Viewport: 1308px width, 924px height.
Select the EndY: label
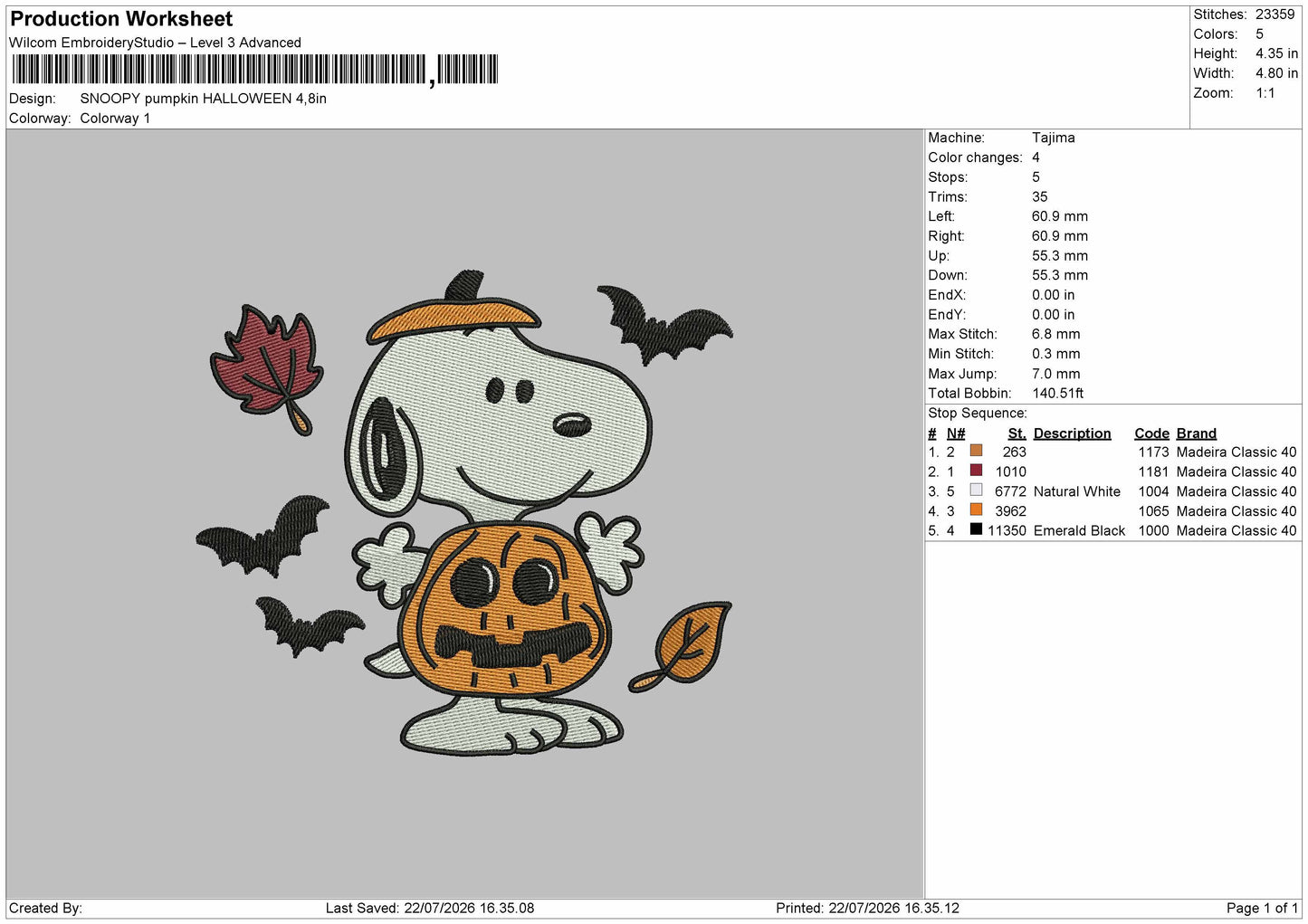[x=947, y=315]
